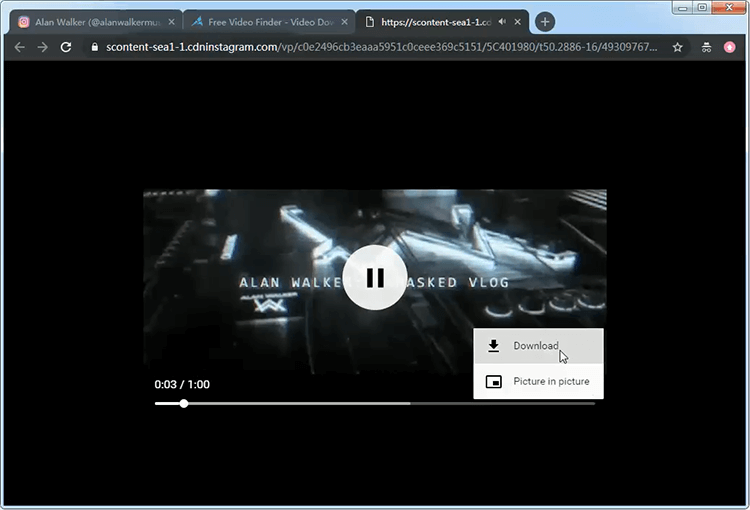Choose Download from the video menu
The image size is (750, 510).
pos(538,346)
